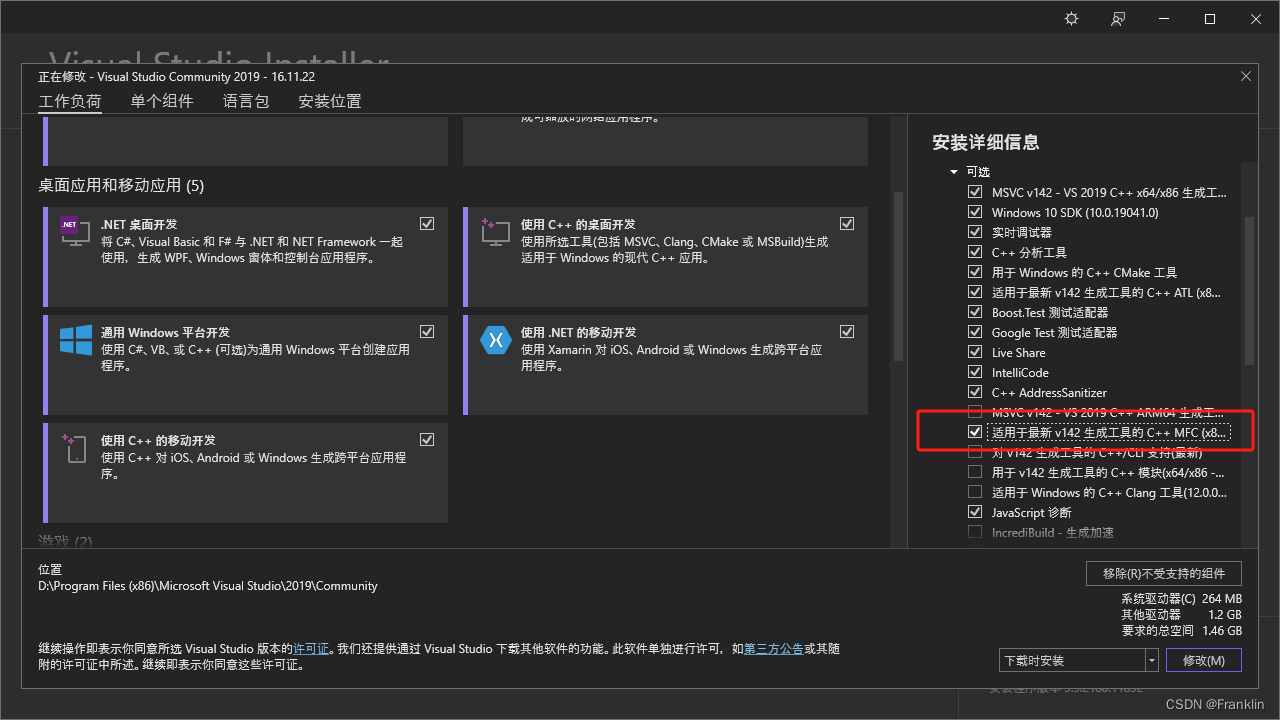1280x720 pixels.
Task: Click the .NET 桌面开发 workload icon
Action: tap(73, 231)
